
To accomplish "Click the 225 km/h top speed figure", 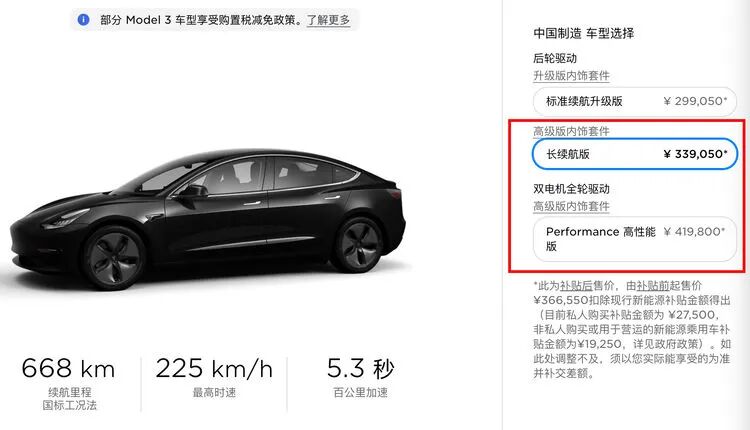I will tap(214, 369).
